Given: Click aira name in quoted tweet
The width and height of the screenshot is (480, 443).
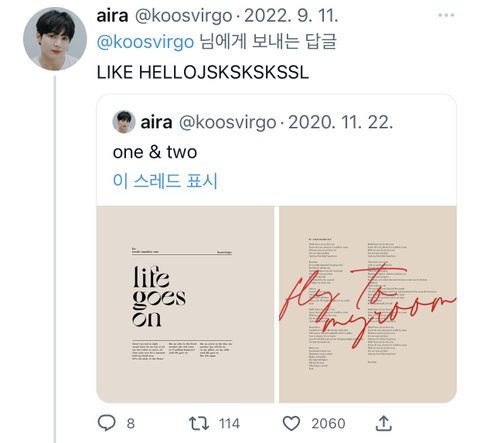Looking at the screenshot, I should (x=156, y=122).
